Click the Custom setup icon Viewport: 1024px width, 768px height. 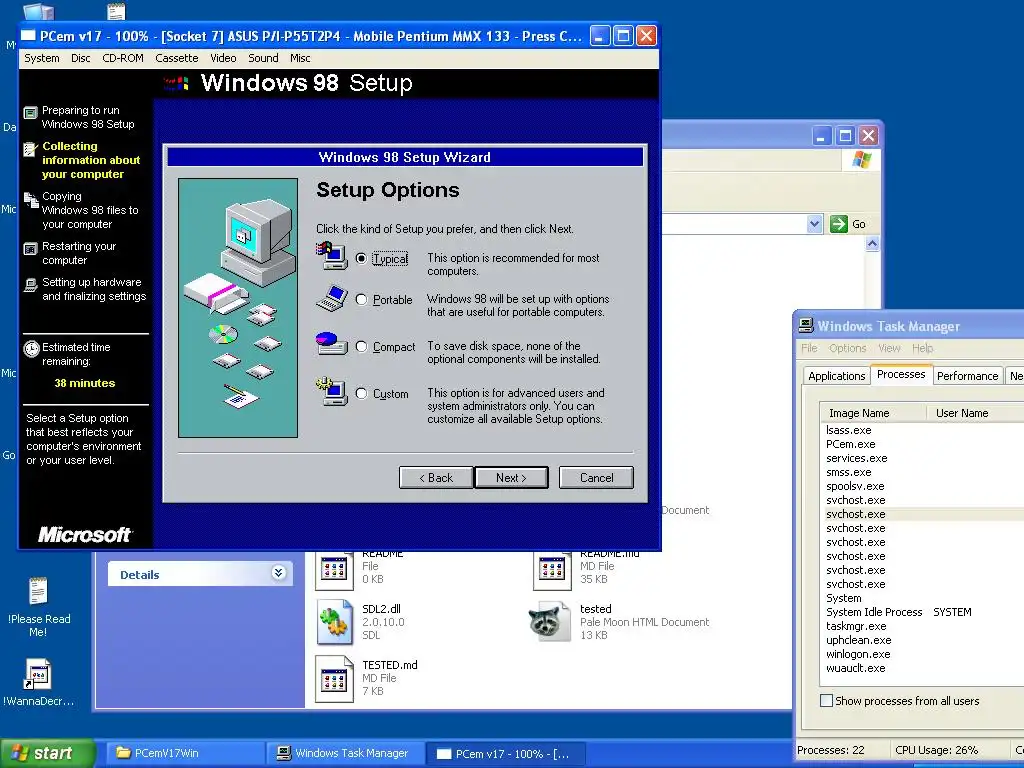click(332, 391)
